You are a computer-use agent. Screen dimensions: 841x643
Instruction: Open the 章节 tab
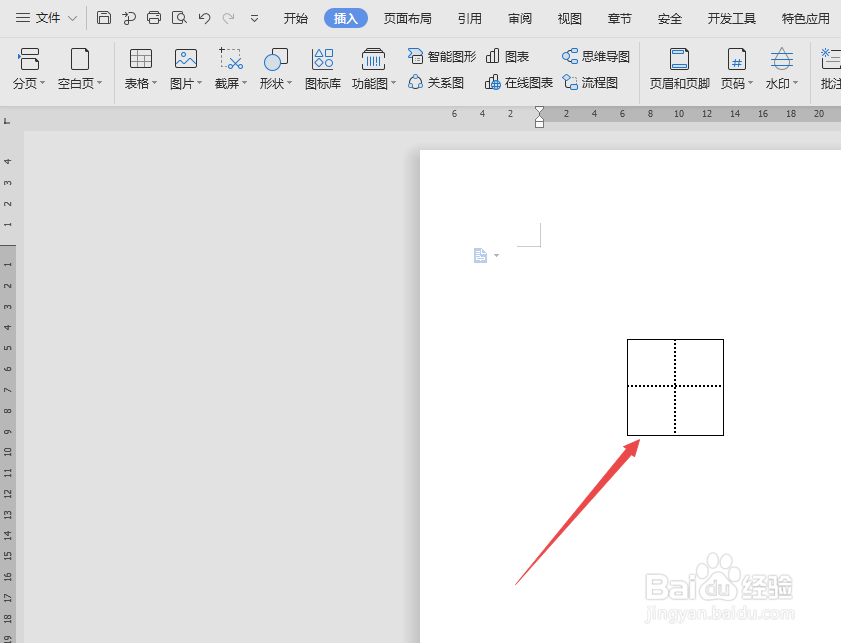pyautogui.click(x=619, y=18)
